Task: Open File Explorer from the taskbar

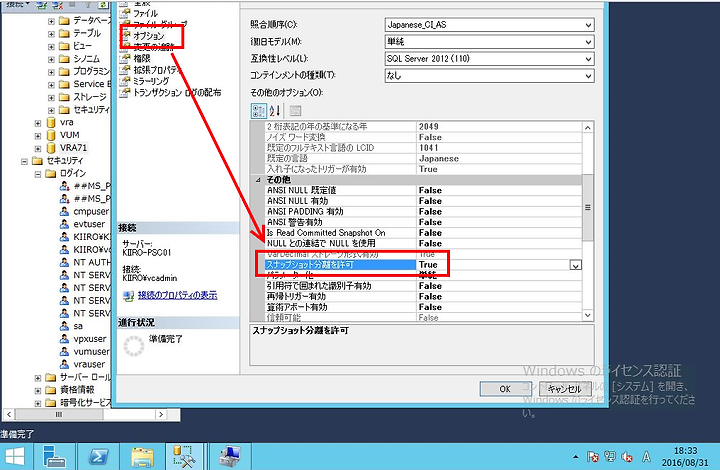Action: 142,457
